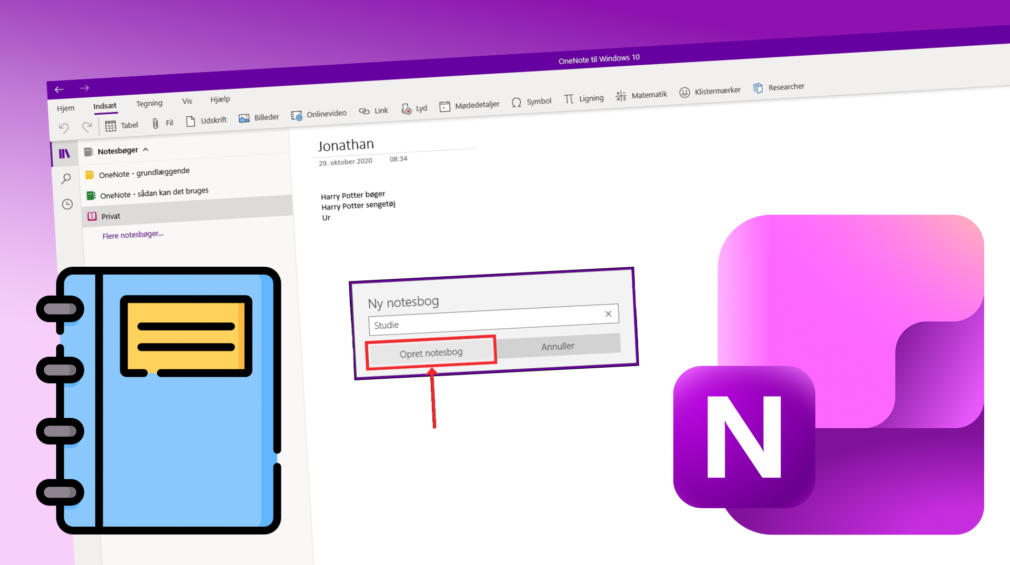Open the Klistermærker sticker icon
1010x565 pixels.
point(685,92)
